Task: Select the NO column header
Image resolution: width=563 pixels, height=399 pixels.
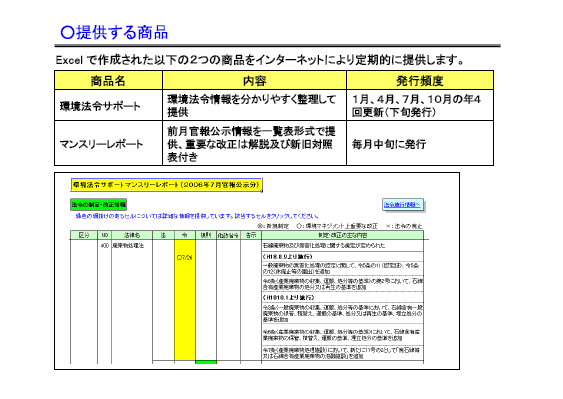Action: [x=104, y=235]
